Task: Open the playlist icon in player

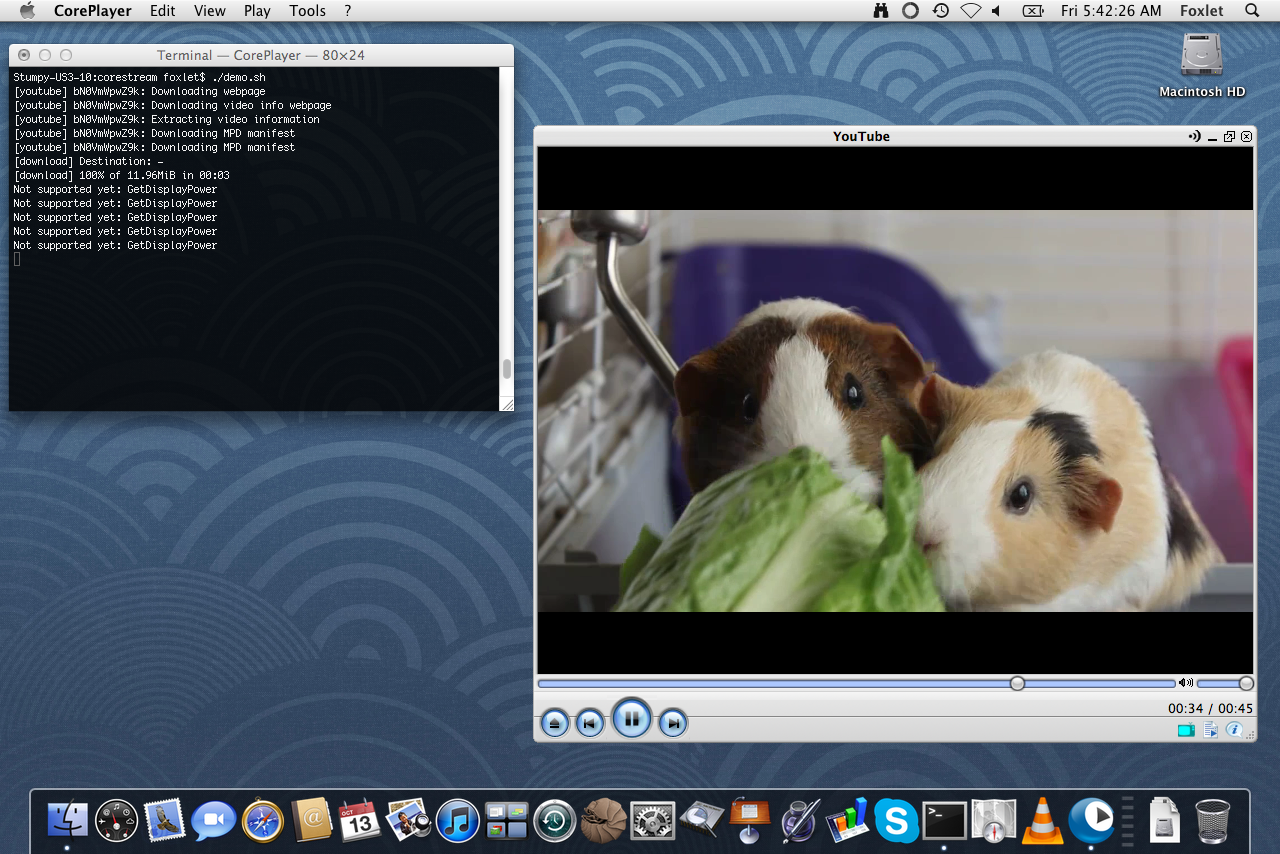Action: (1210, 730)
